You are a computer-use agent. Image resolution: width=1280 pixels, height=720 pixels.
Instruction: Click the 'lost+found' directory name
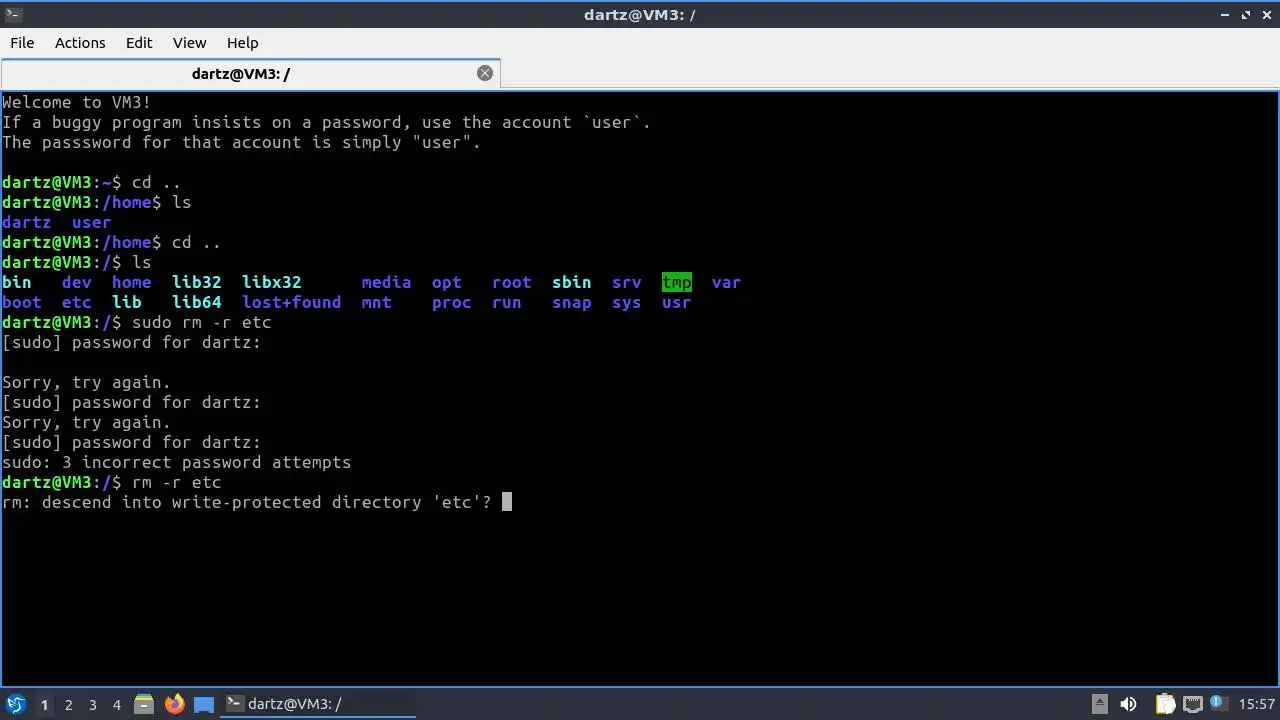291,303
